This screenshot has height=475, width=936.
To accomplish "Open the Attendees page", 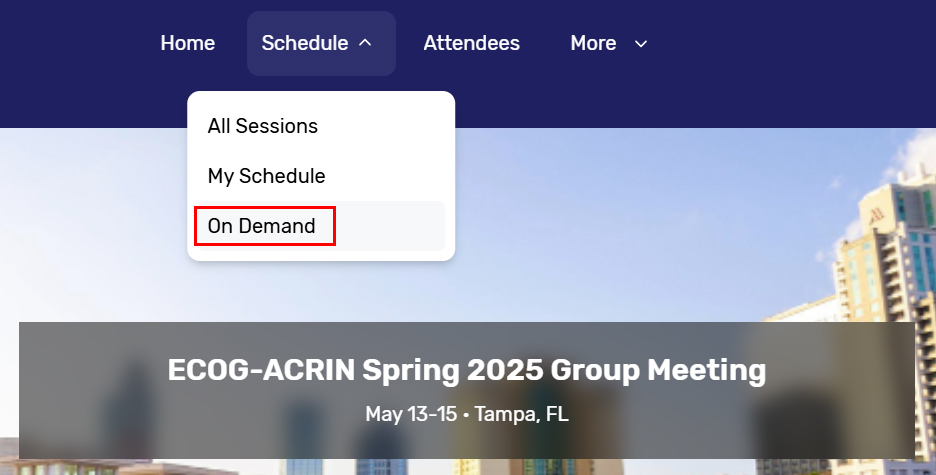I will click(472, 43).
